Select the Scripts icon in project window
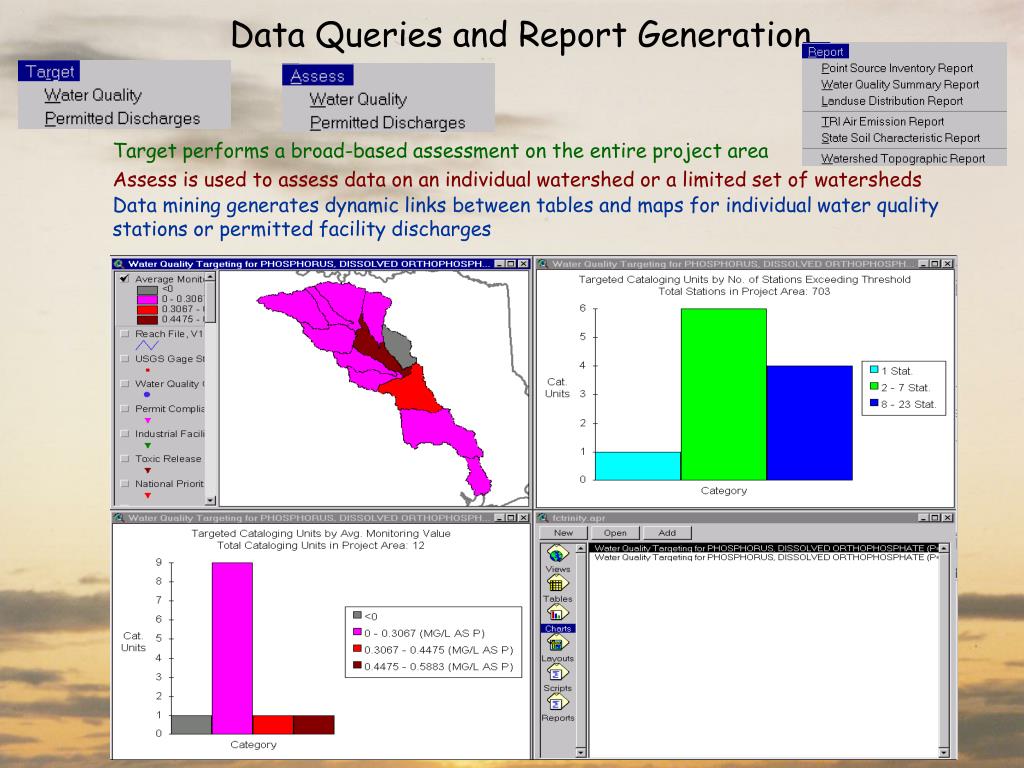 [558, 673]
